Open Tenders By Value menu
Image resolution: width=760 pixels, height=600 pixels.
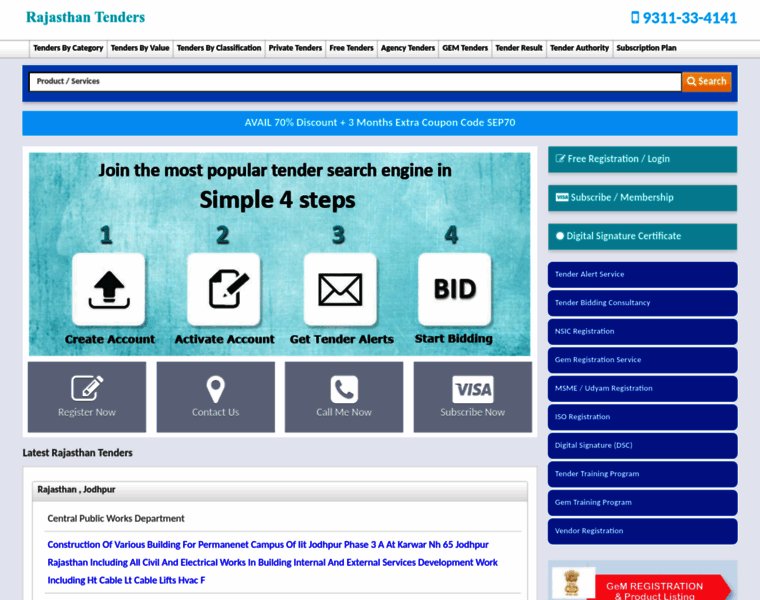(140, 48)
